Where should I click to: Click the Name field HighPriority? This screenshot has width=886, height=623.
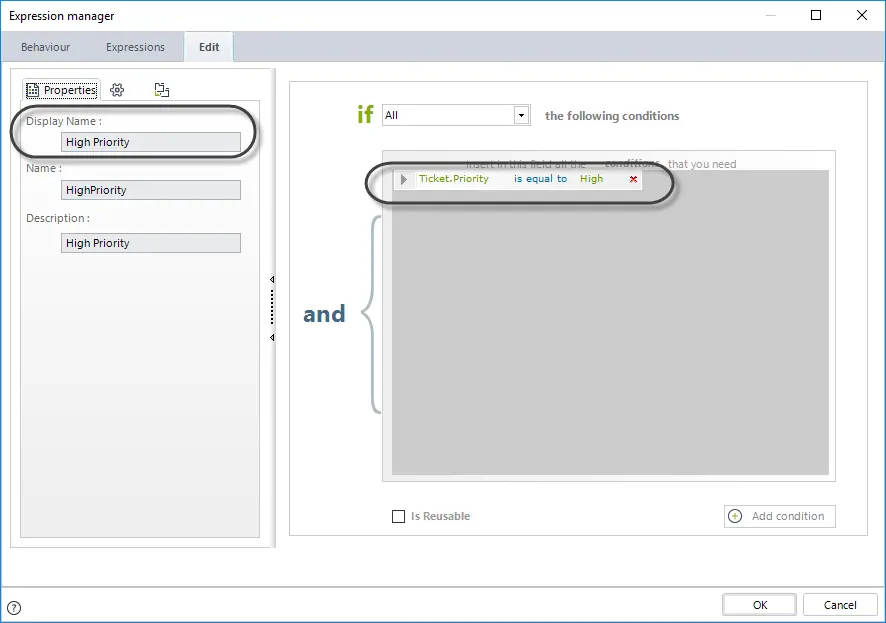(151, 190)
